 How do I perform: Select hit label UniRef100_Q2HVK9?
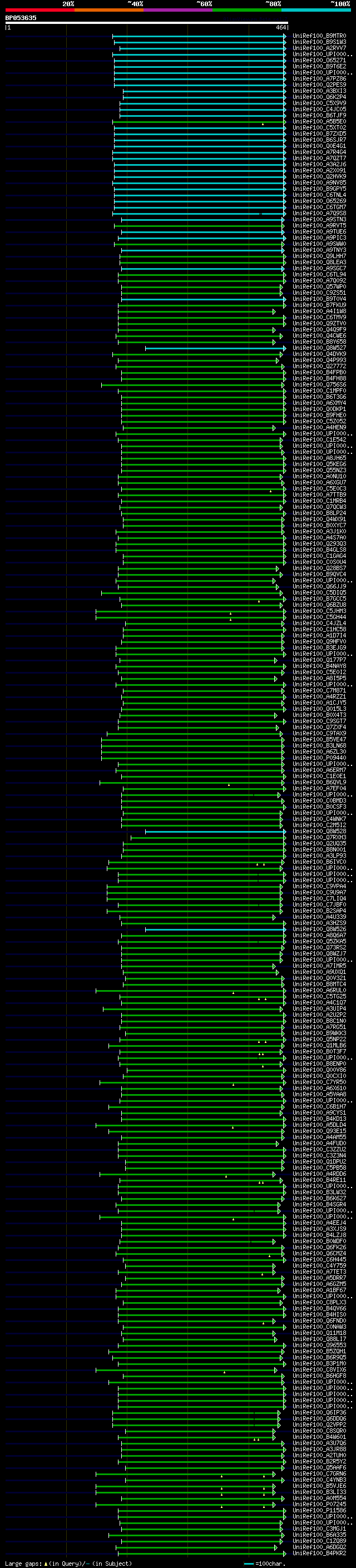point(319,176)
